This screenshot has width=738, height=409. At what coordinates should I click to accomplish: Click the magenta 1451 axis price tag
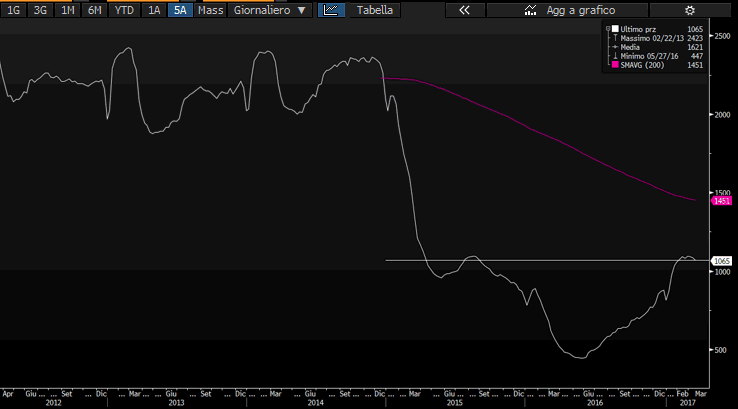(x=722, y=201)
